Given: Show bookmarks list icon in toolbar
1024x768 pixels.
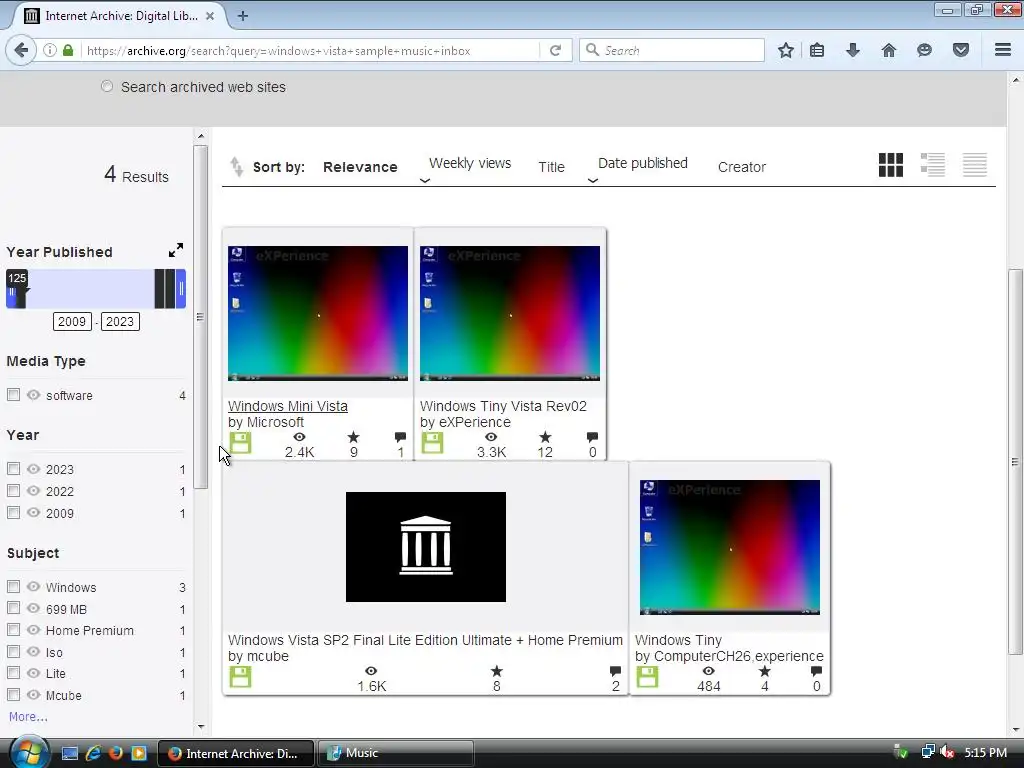Looking at the screenshot, I should [x=817, y=50].
